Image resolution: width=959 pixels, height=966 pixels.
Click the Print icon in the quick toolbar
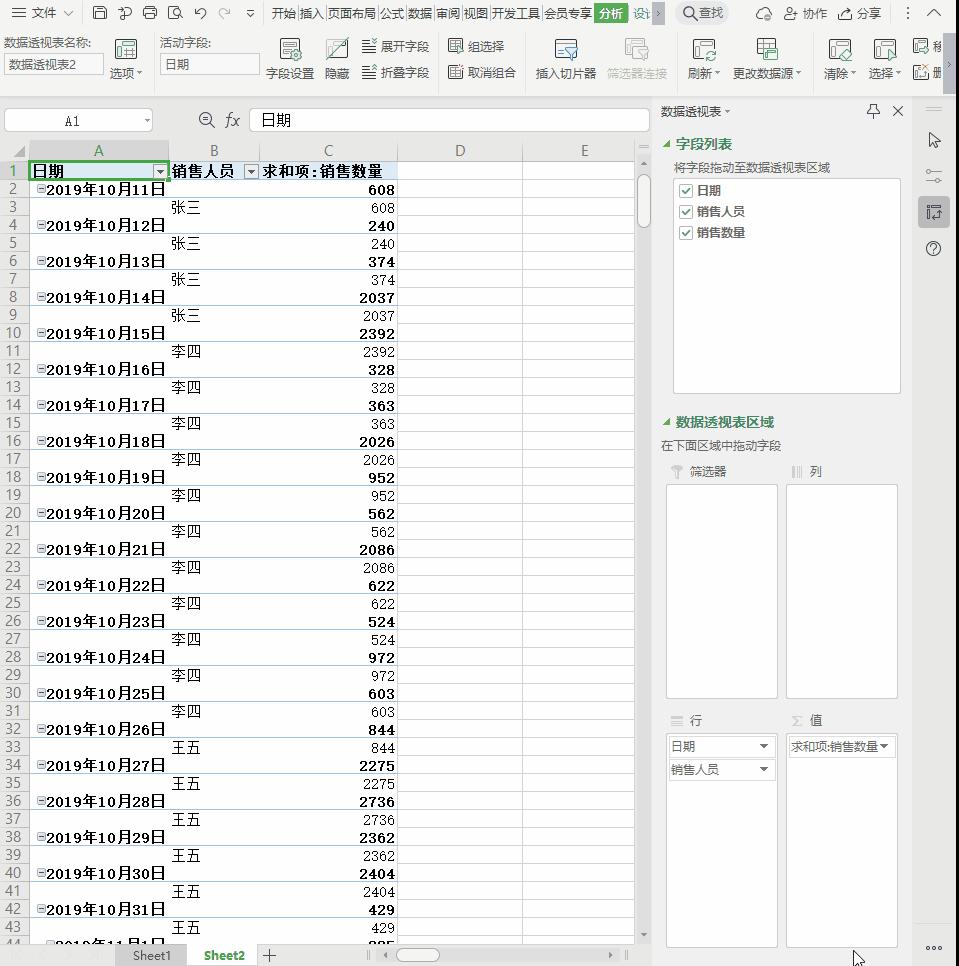tap(150, 13)
